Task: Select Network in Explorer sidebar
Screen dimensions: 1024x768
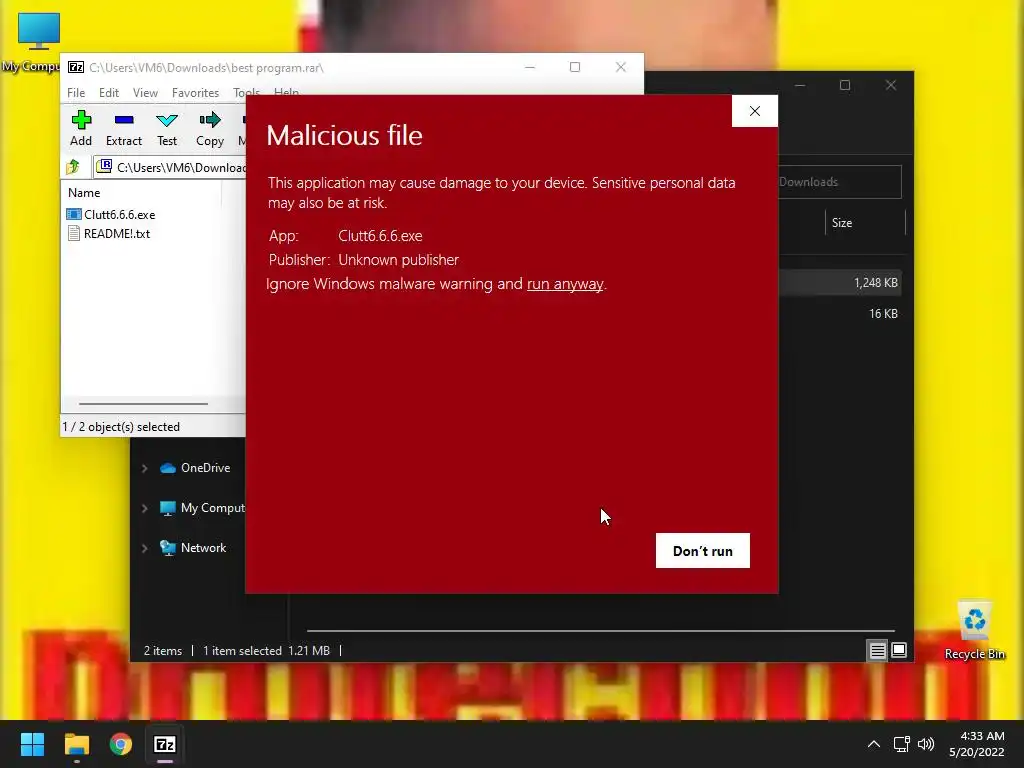Action: [193, 547]
